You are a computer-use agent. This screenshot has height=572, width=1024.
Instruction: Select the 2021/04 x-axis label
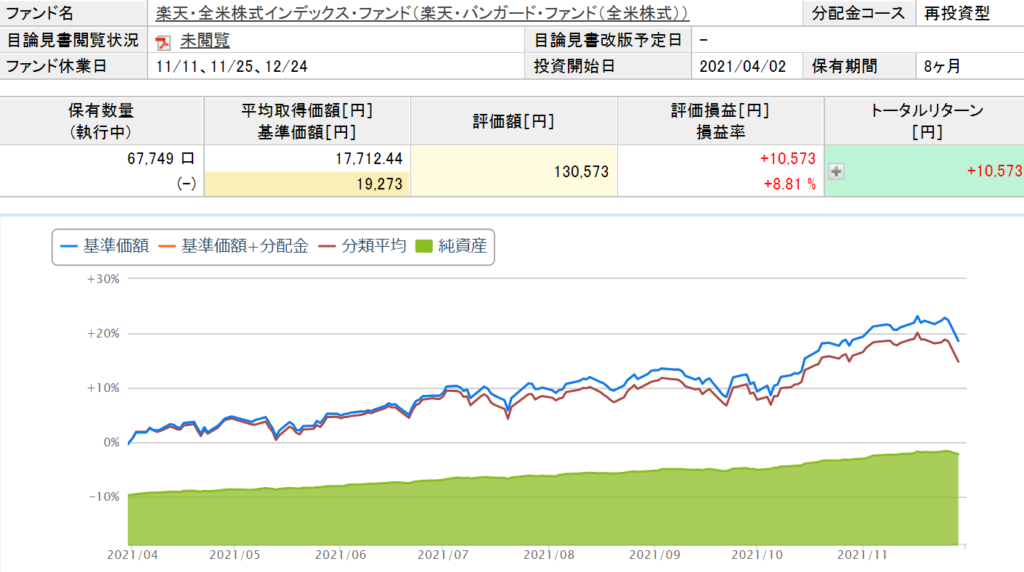[x=133, y=555]
